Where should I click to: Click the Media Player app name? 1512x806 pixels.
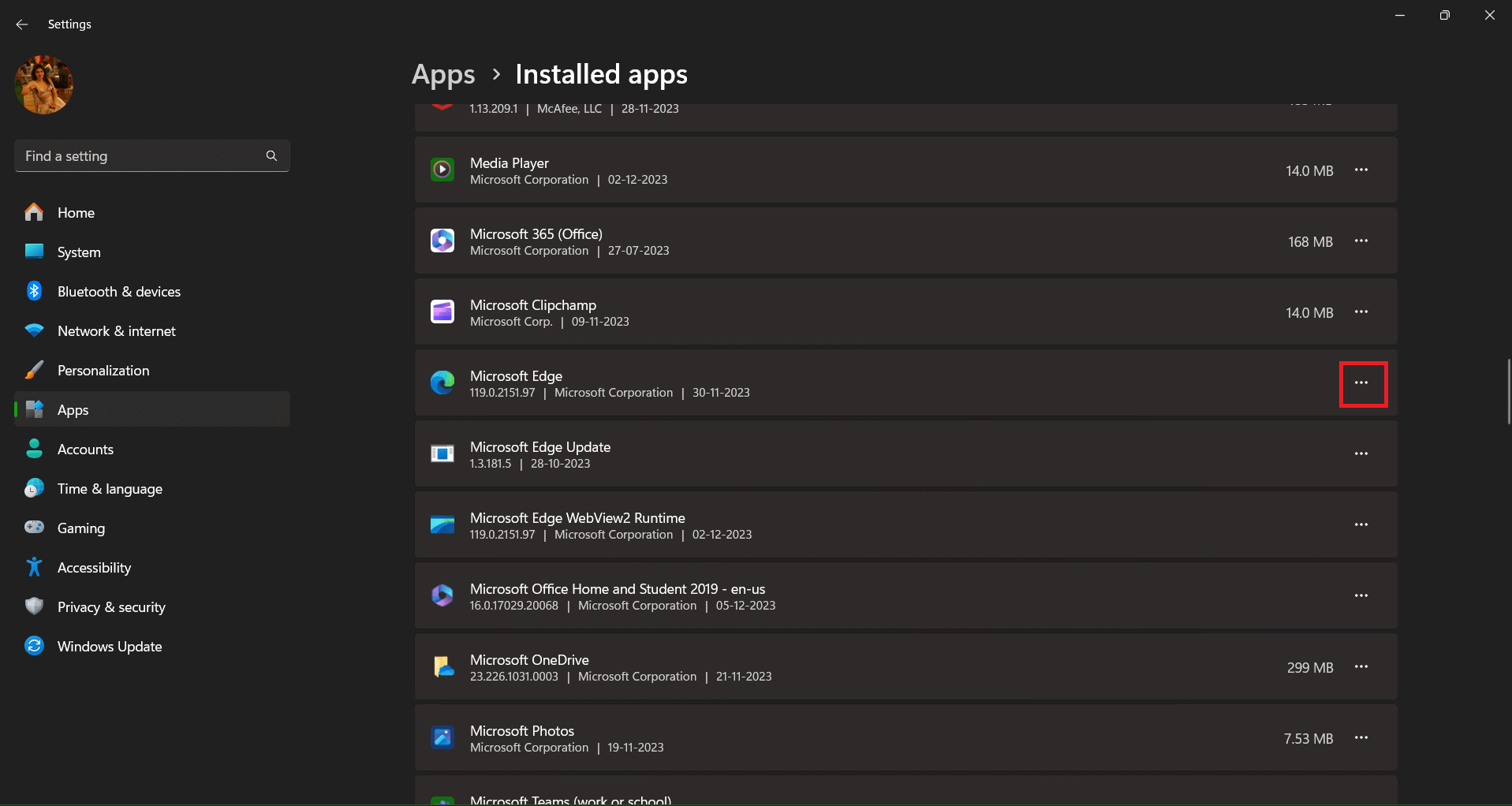tap(510, 163)
